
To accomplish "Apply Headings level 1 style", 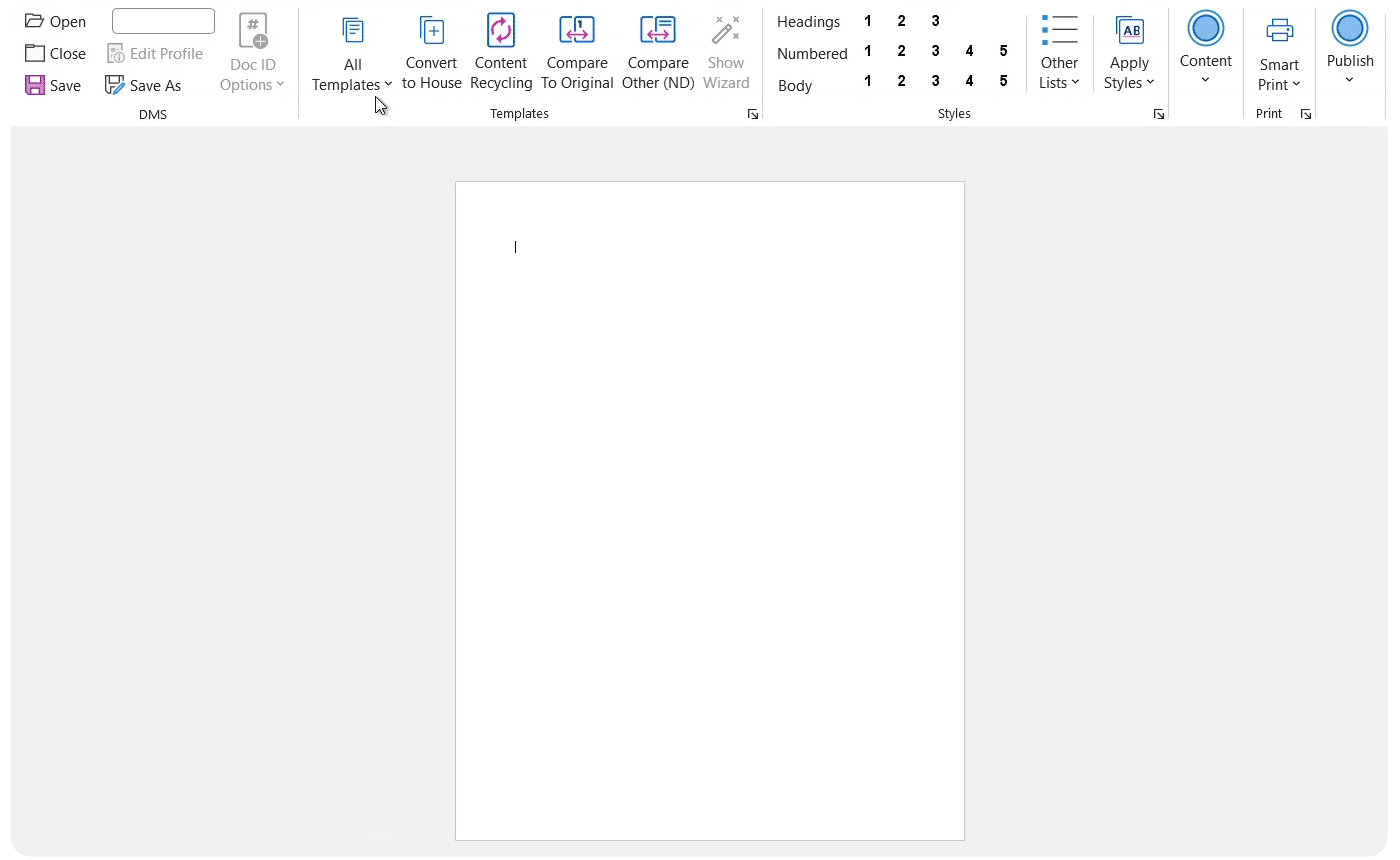I will (868, 21).
